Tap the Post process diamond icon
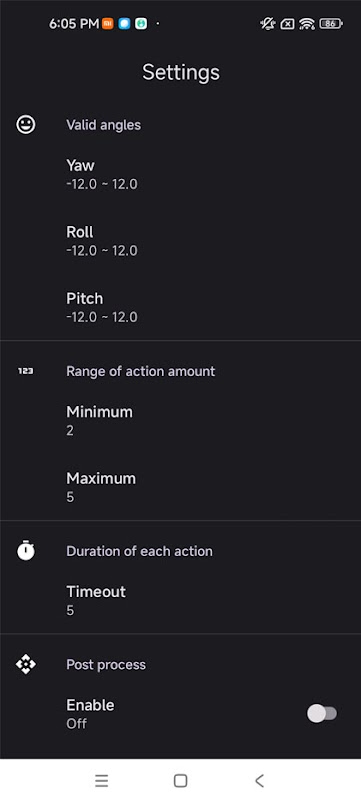The width and height of the screenshot is (361, 800). [x=26, y=664]
